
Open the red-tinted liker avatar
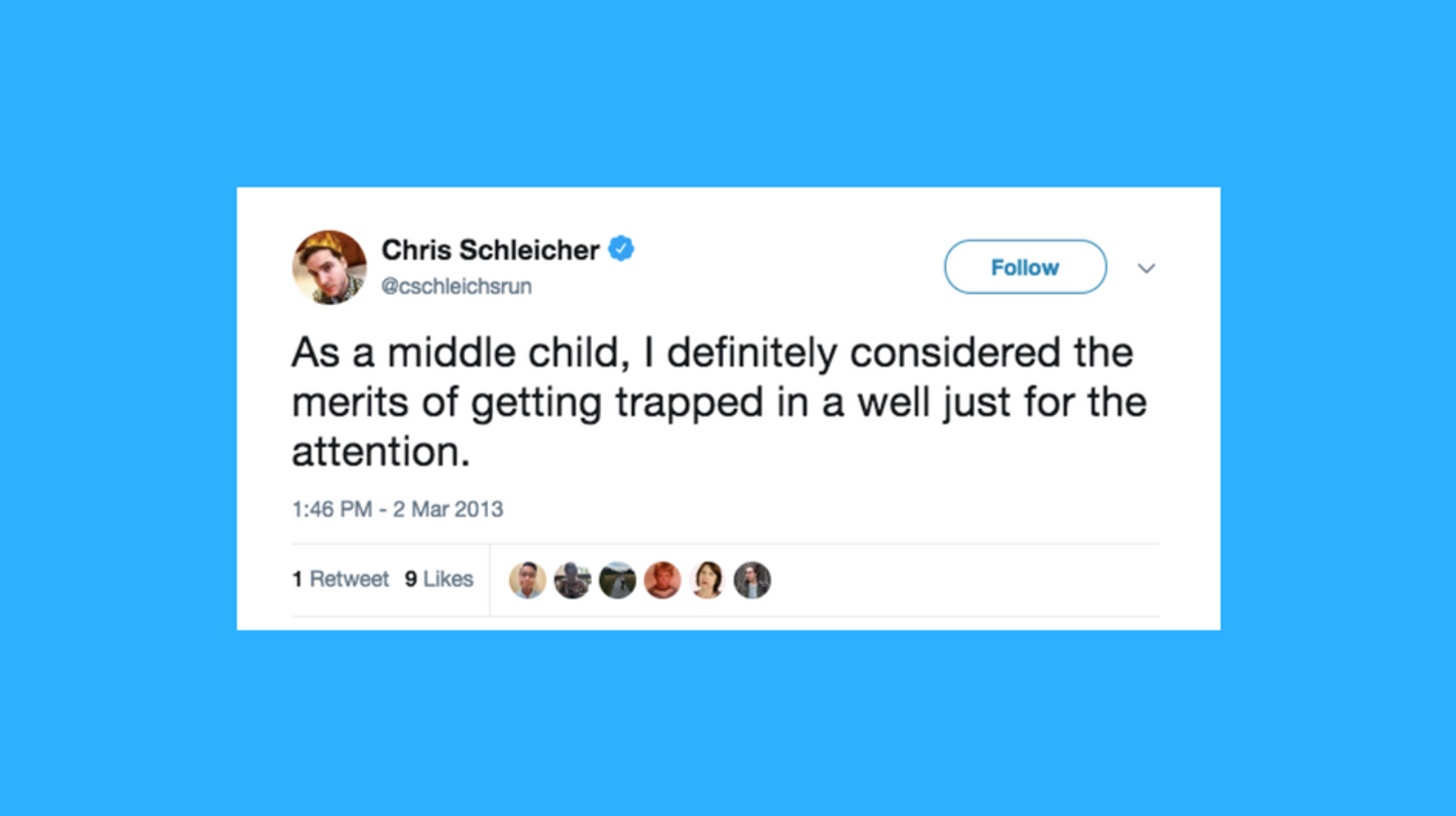(x=662, y=580)
